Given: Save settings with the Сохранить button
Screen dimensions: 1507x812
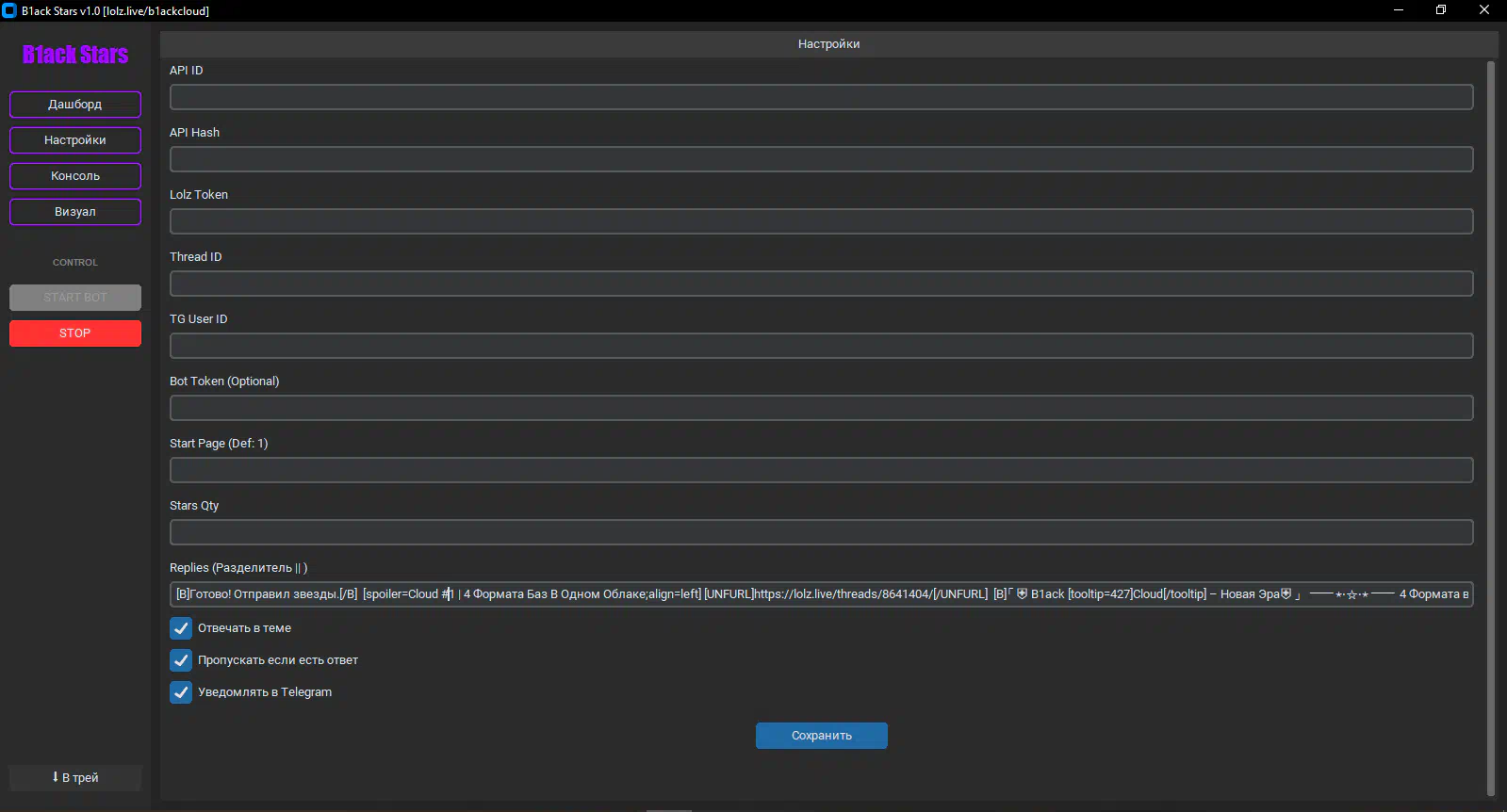Looking at the screenshot, I should pos(821,736).
